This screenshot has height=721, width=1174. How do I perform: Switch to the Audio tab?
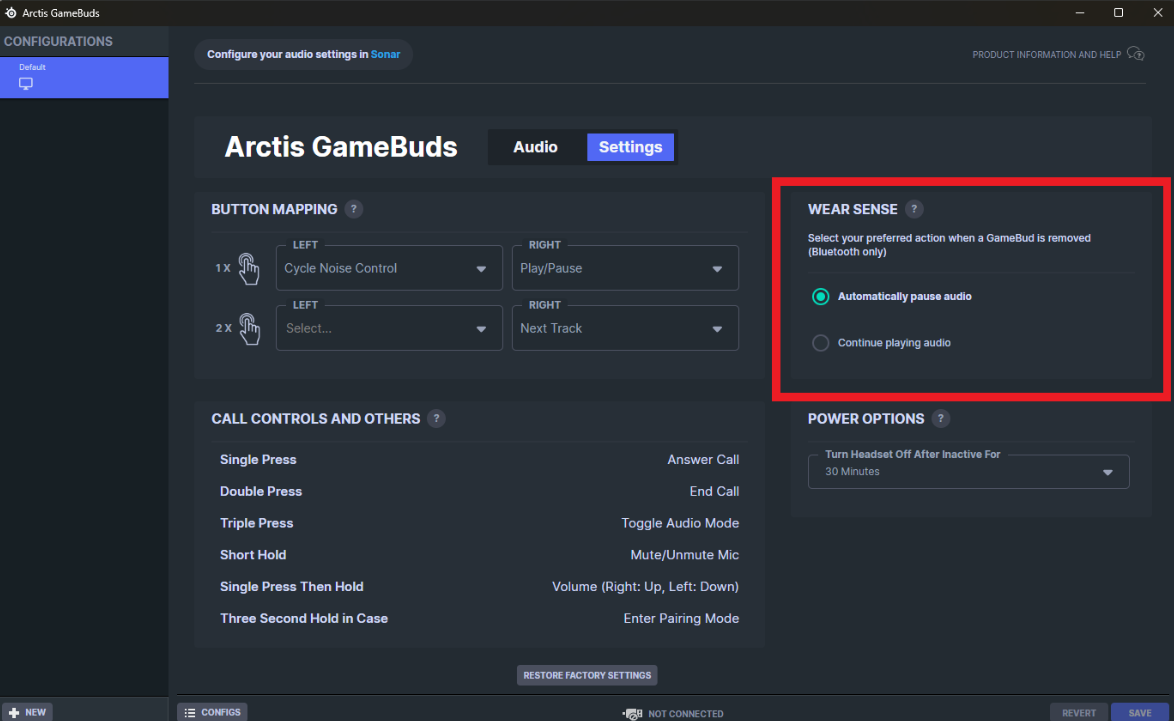(535, 147)
